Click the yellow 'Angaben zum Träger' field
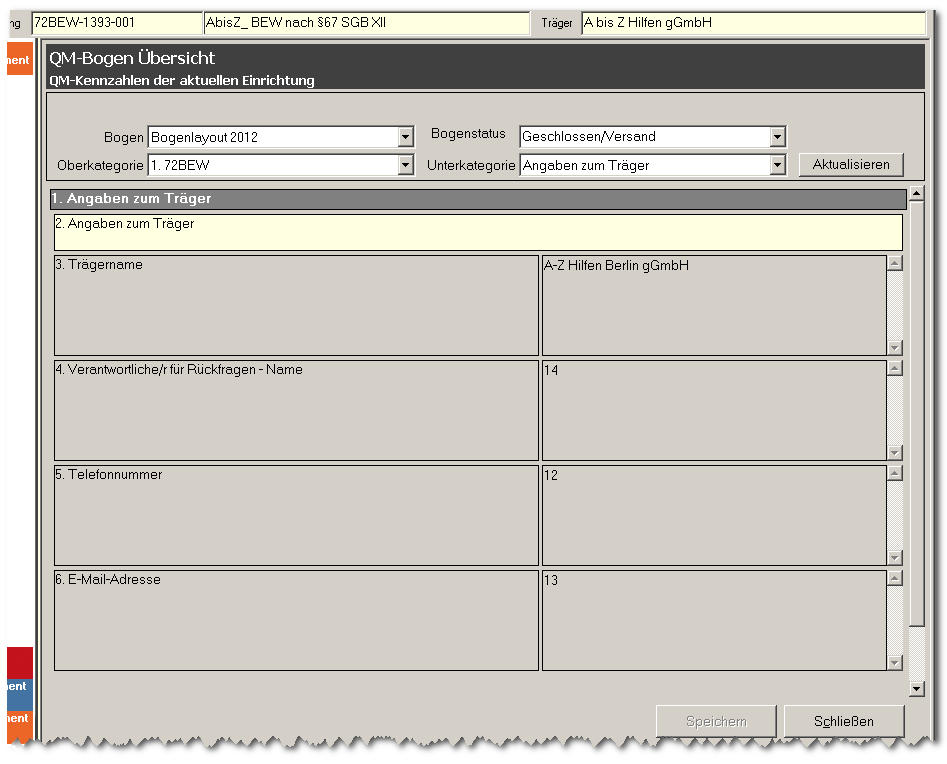 pos(478,232)
